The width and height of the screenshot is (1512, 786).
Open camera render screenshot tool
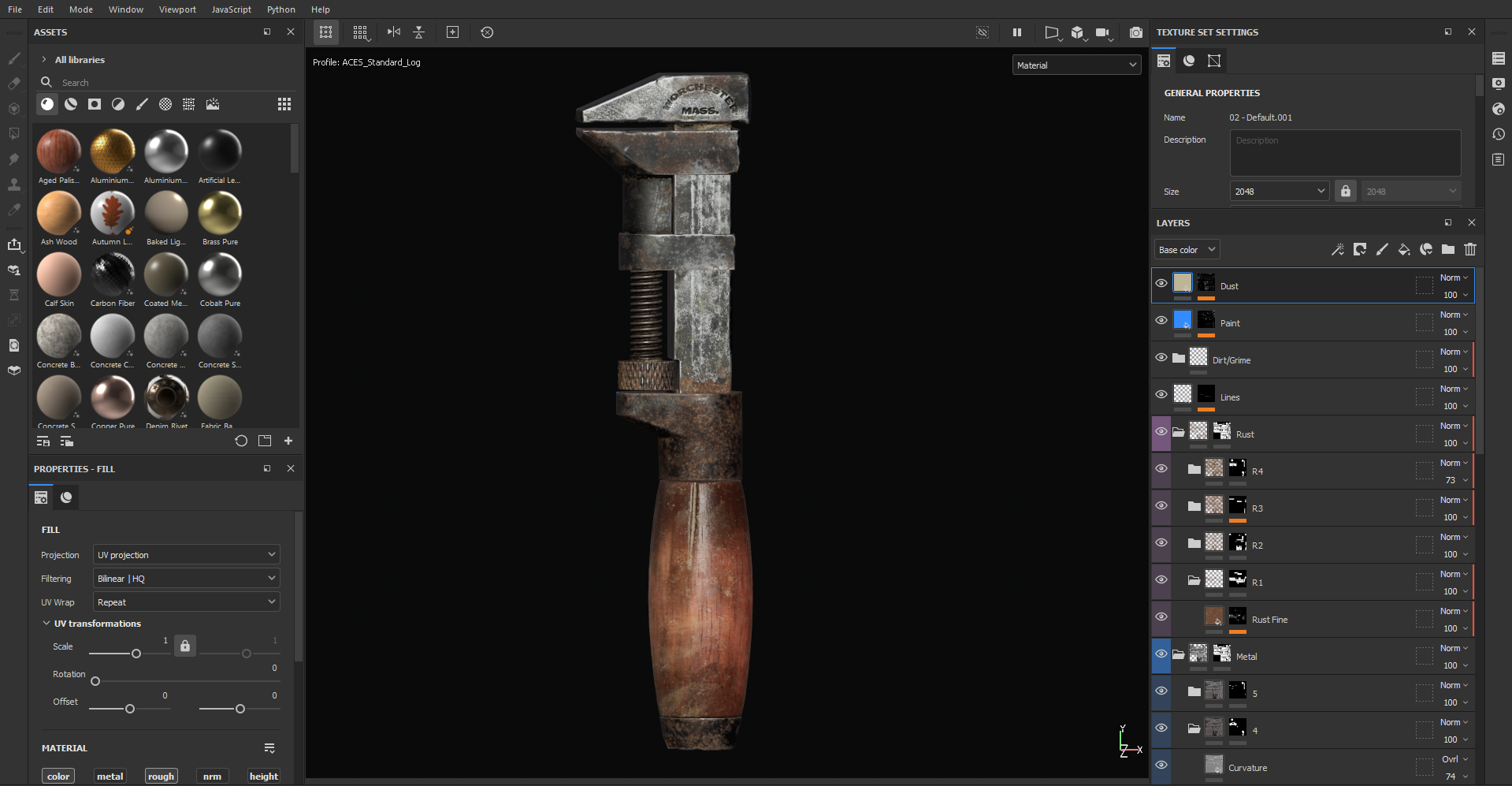(1135, 32)
